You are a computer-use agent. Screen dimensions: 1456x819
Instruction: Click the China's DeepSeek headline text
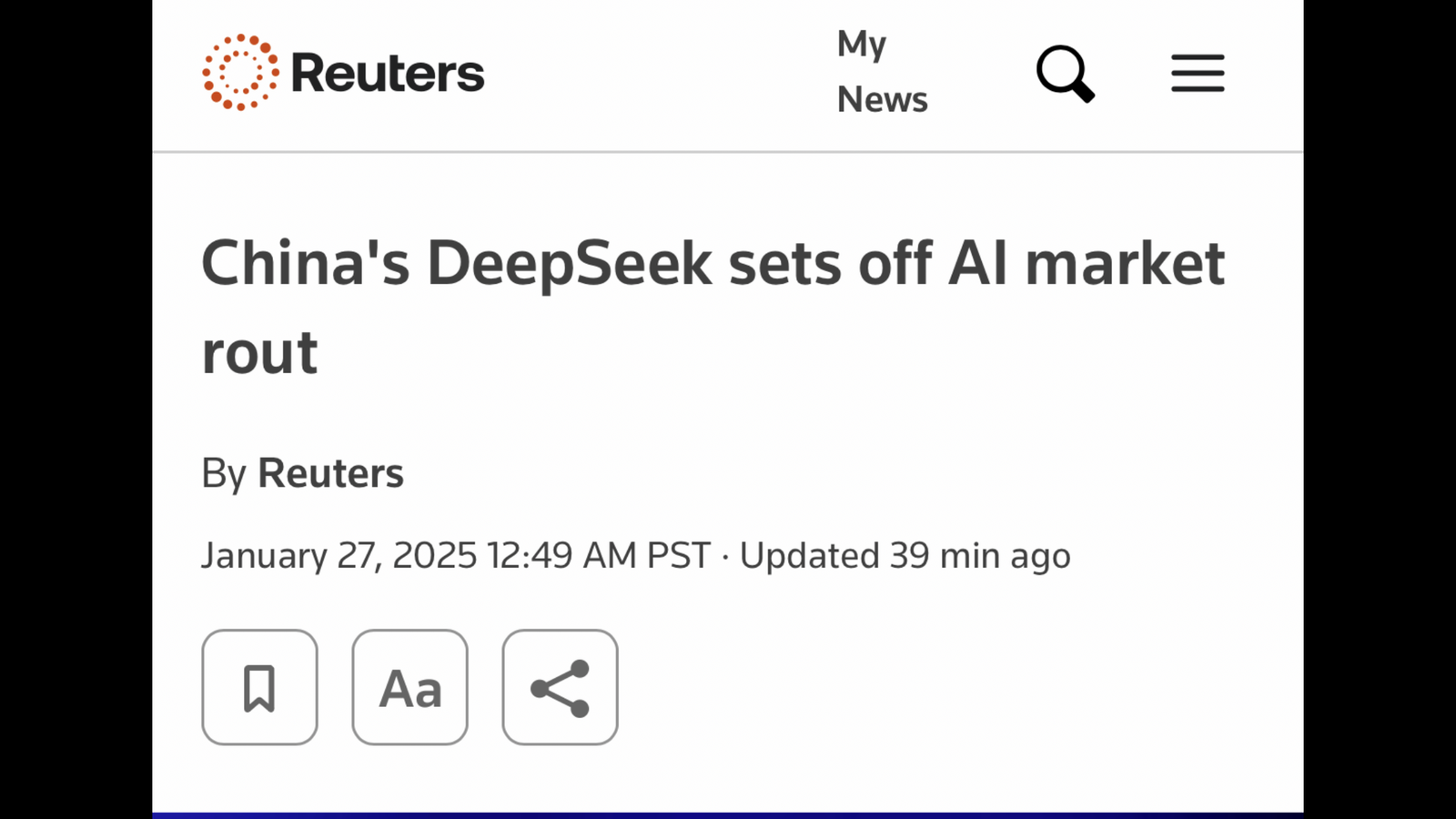[713, 307]
